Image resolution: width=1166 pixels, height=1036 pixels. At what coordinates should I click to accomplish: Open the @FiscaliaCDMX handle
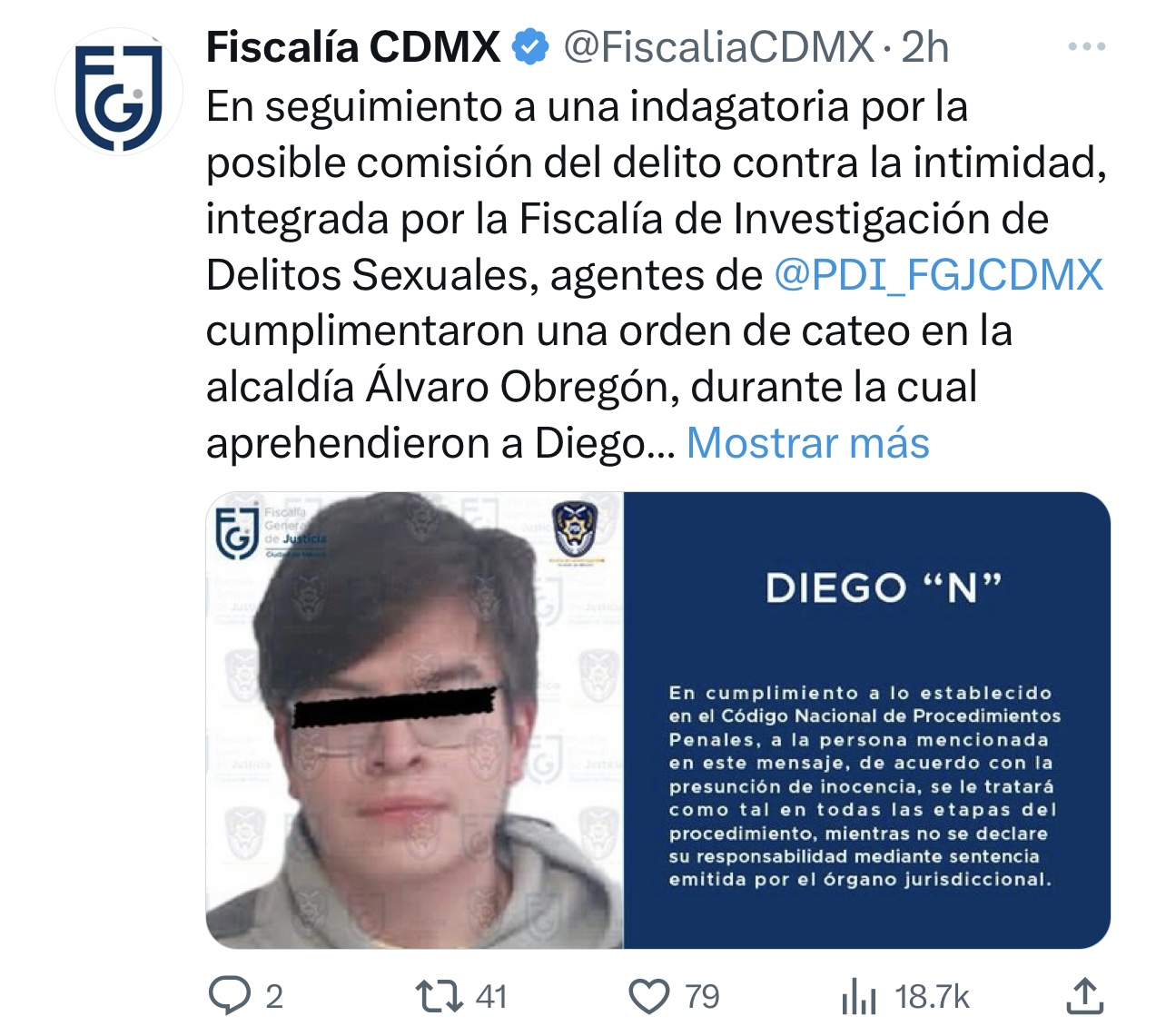coord(719,46)
